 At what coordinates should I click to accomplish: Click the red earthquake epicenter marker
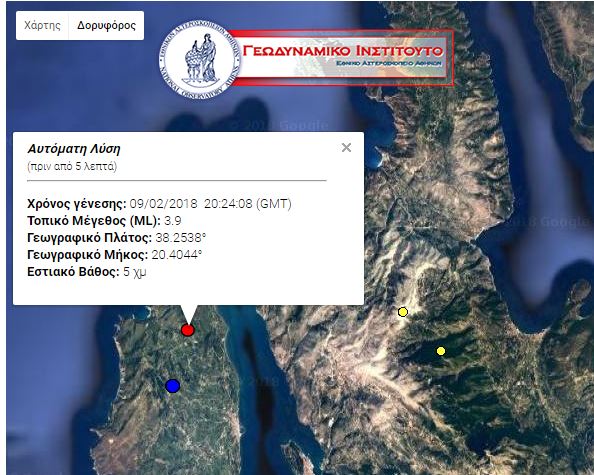pyautogui.click(x=188, y=330)
